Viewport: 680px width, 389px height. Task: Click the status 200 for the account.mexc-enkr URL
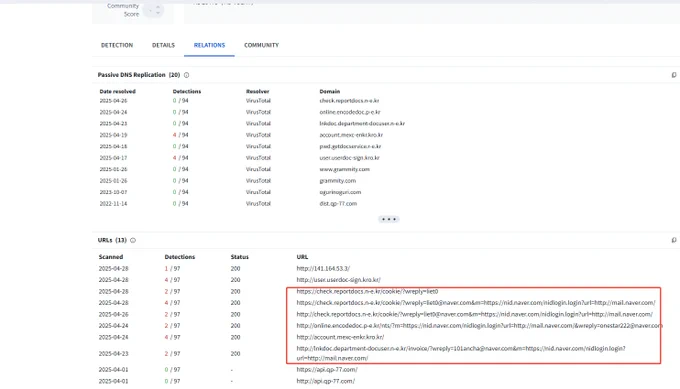tap(235, 337)
